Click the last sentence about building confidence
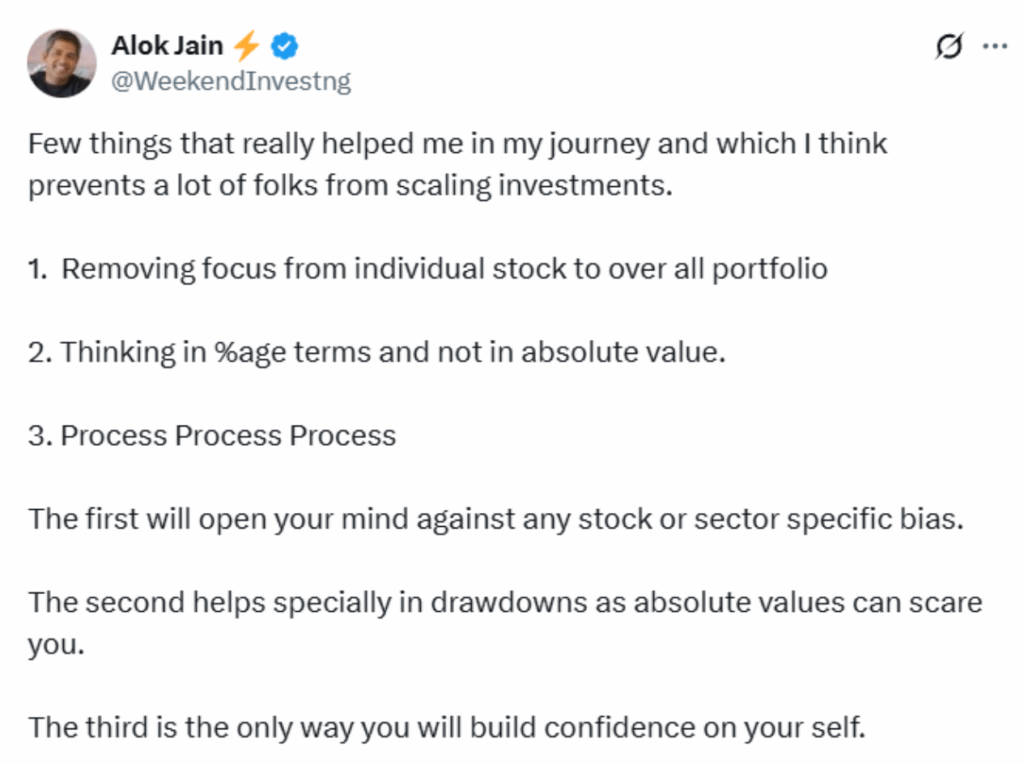1024x764 pixels. [x=447, y=727]
